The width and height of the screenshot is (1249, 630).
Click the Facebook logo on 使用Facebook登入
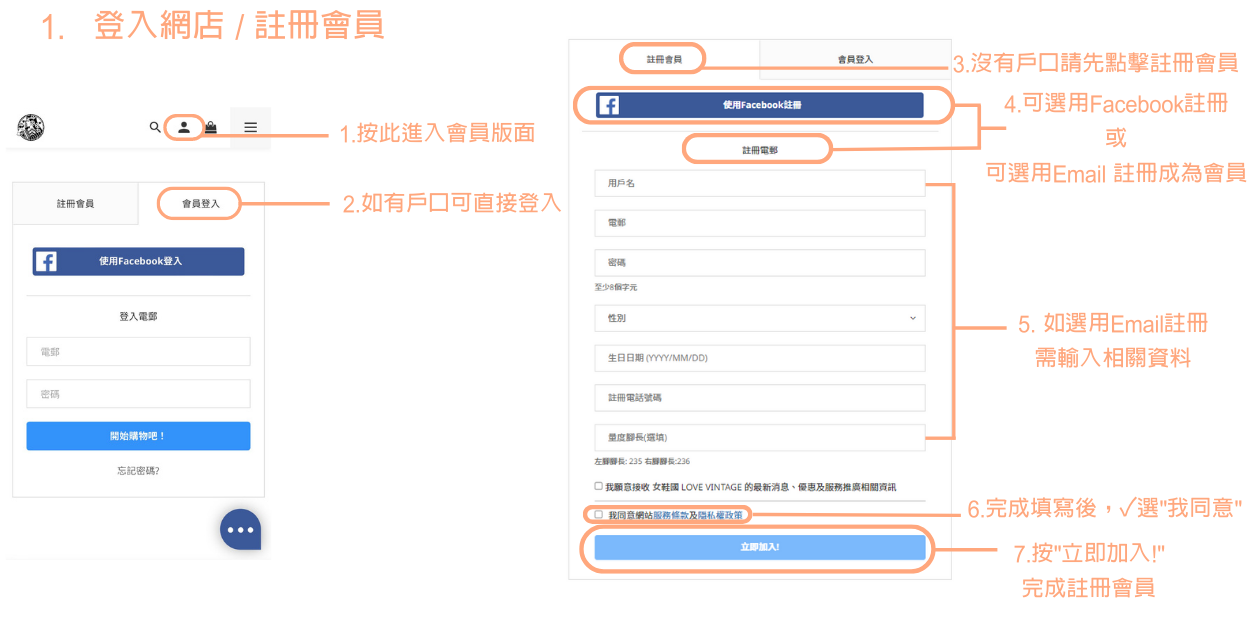[x=45, y=262]
